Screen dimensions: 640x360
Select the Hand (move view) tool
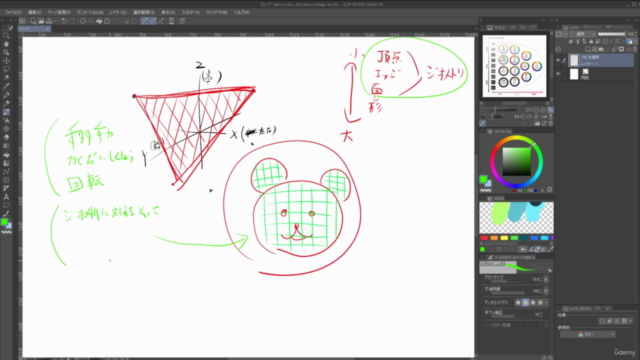coord(6,44)
